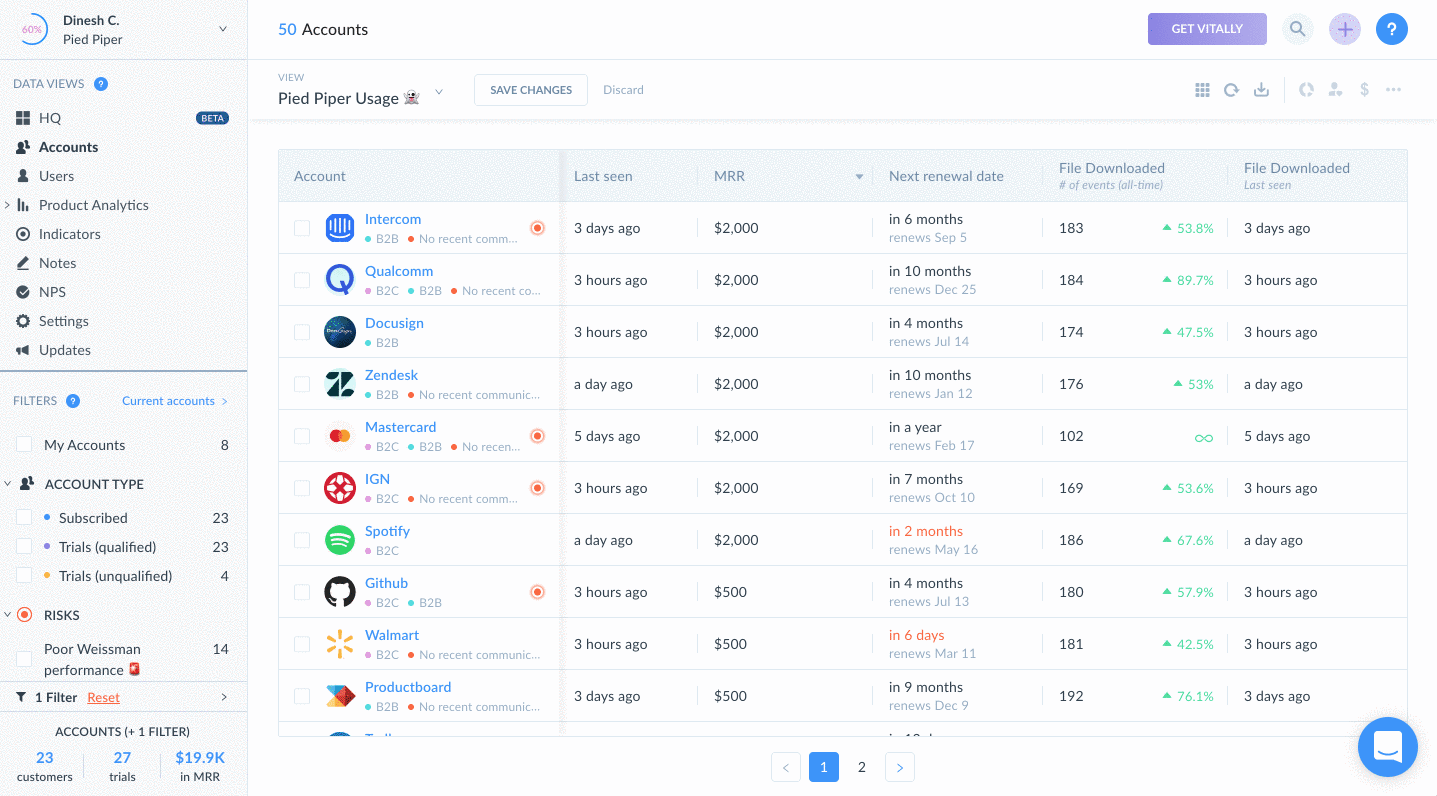Image resolution: width=1437 pixels, height=796 pixels.
Task: Select the Spotify row checkbox
Action: pos(302,540)
